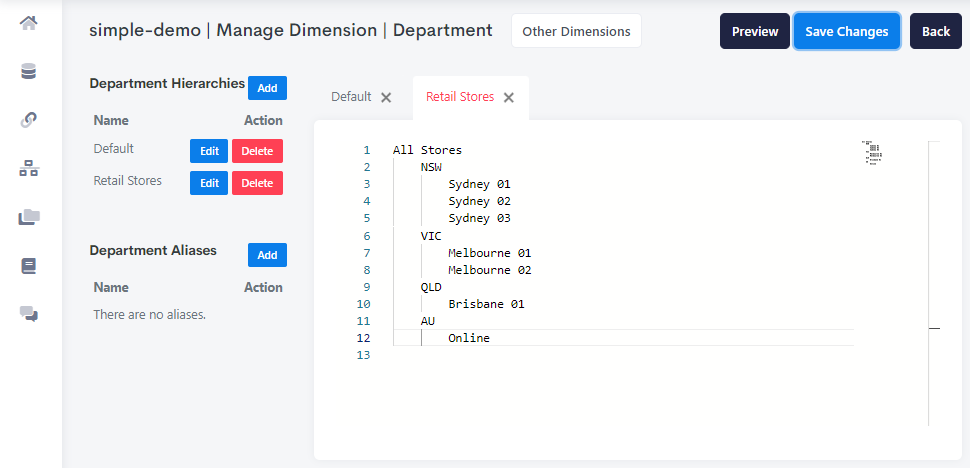Place cursor on 'Sydney 02' line
The height and width of the screenshot is (468, 970).
tap(479, 201)
